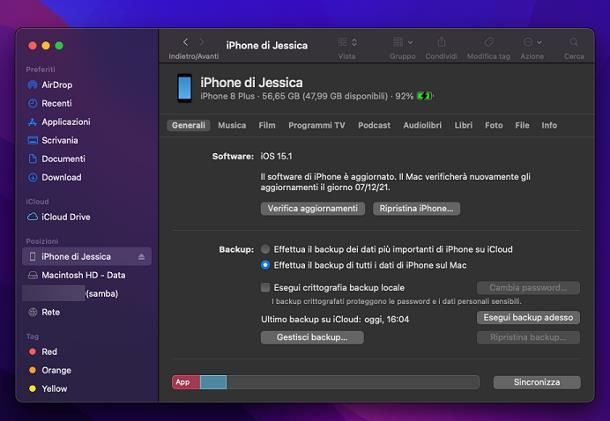Click Gestisci backup... button
The height and width of the screenshot is (421, 610).
tap(312, 337)
